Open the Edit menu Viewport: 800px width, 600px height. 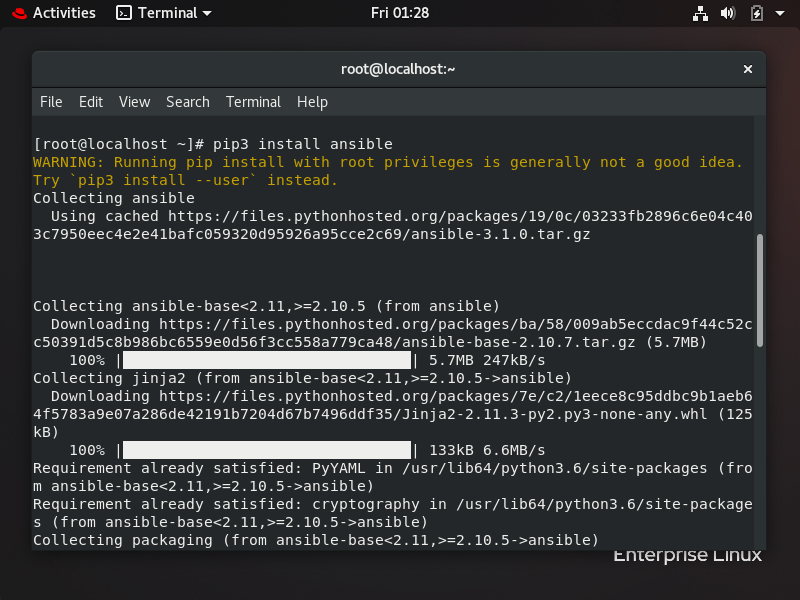(x=91, y=102)
